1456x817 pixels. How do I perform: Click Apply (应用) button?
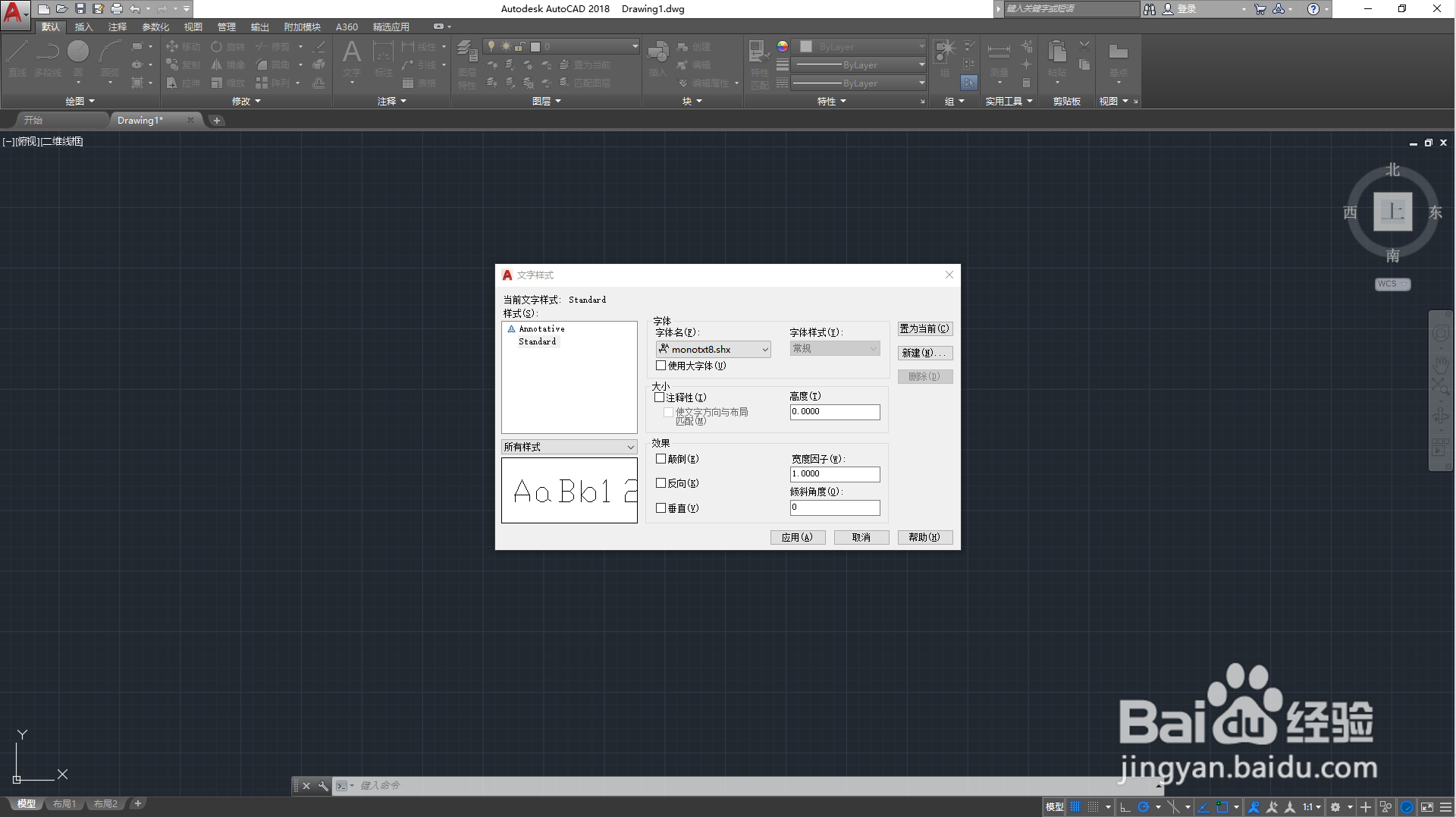tap(797, 537)
